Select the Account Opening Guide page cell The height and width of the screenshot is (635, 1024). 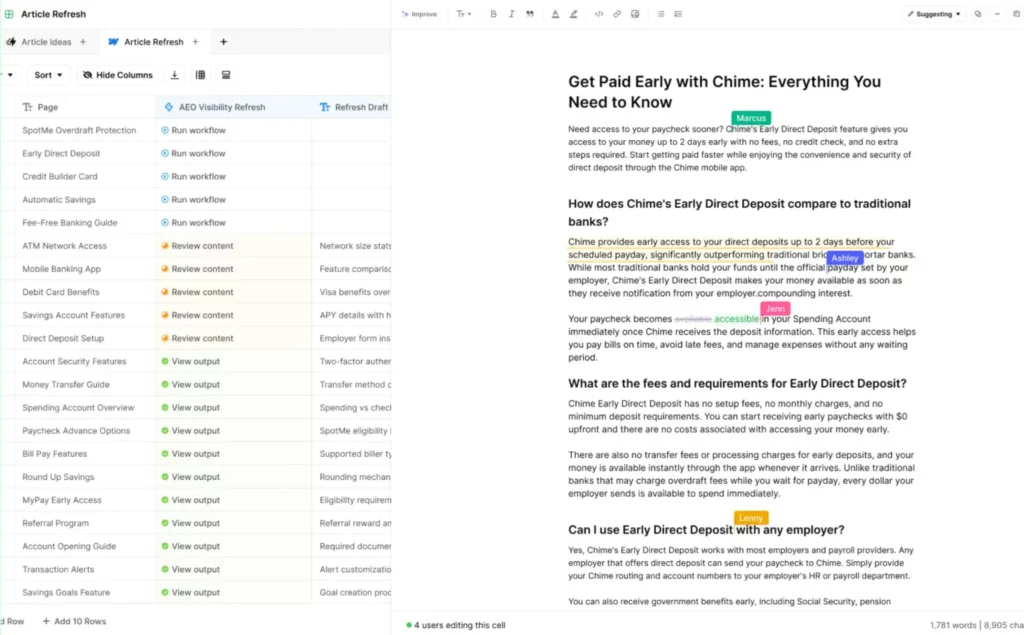pyautogui.click(x=85, y=546)
